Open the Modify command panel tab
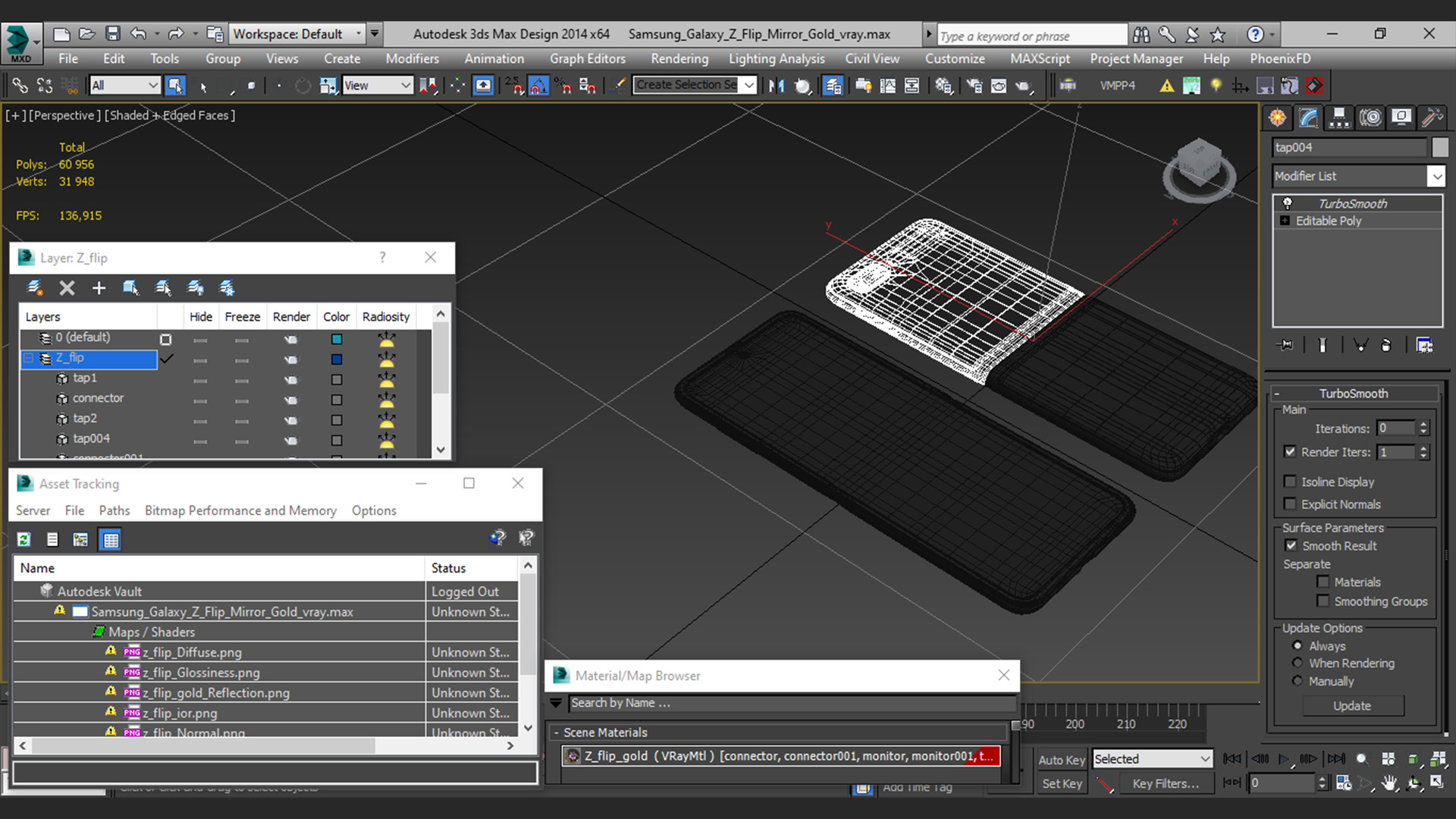This screenshot has height=819, width=1456. (x=1309, y=118)
